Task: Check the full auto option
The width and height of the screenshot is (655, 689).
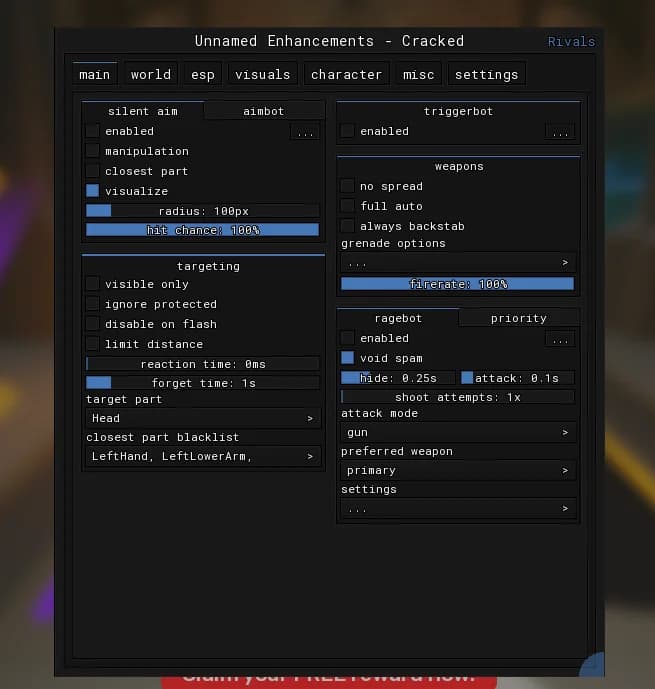Action: [x=347, y=206]
